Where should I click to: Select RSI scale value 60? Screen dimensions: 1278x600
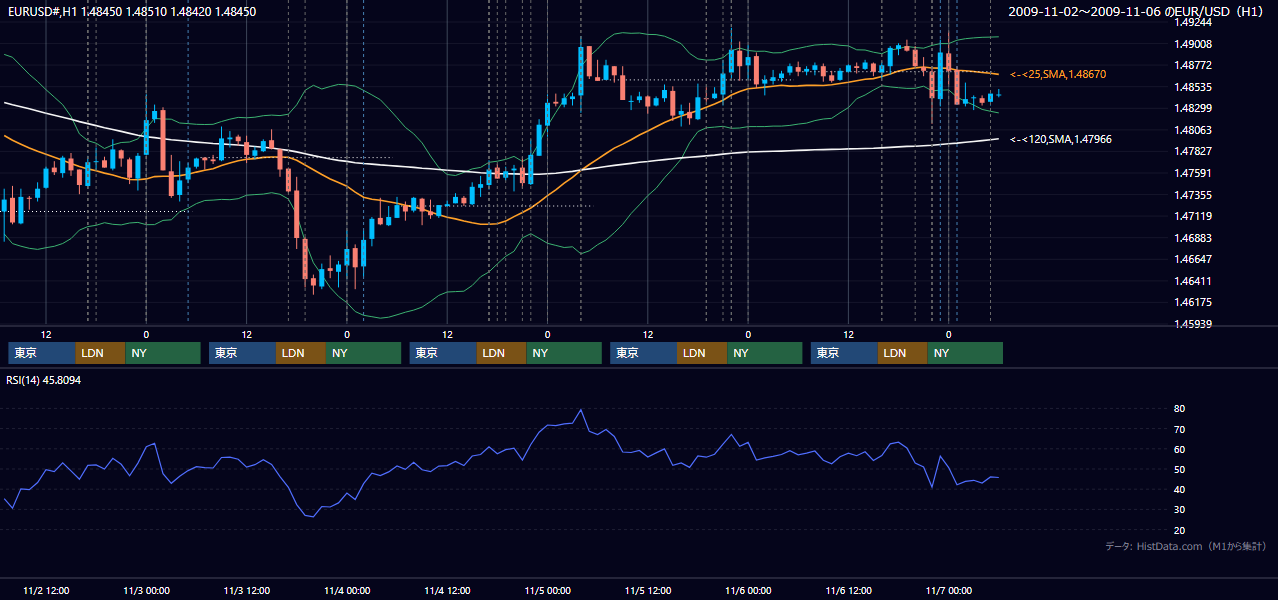point(1179,449)
